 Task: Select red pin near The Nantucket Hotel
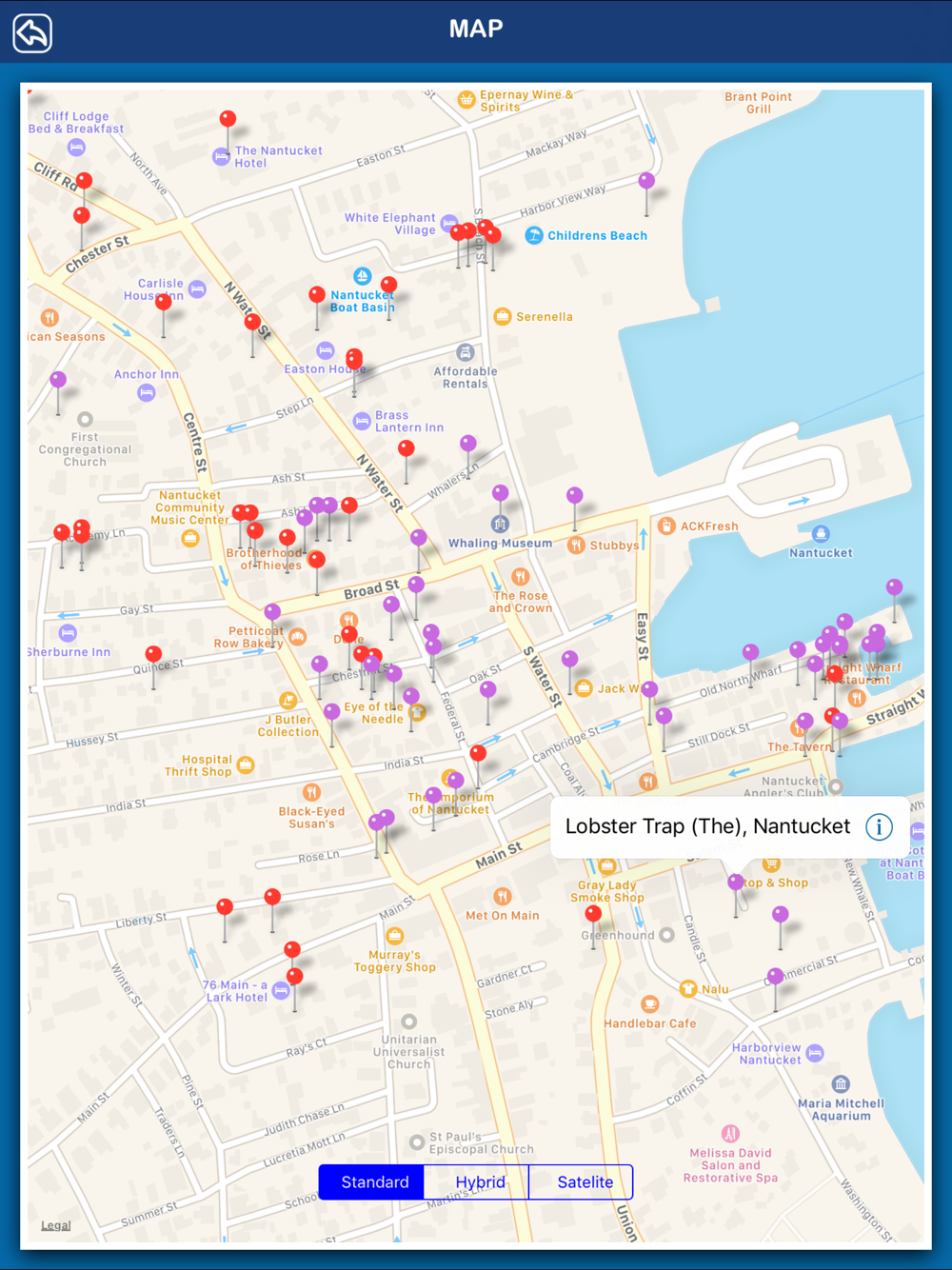point(228,119)
